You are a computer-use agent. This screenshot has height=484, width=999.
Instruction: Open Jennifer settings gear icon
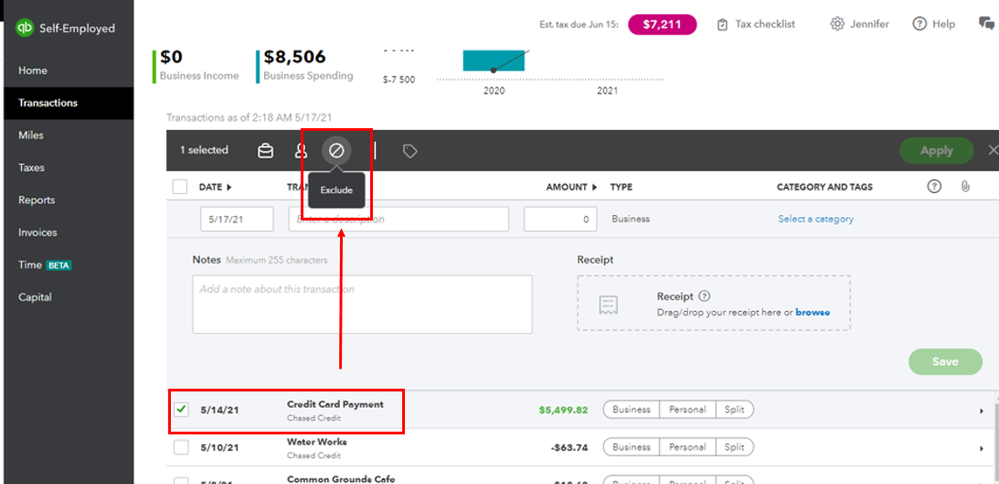[837, 24]
